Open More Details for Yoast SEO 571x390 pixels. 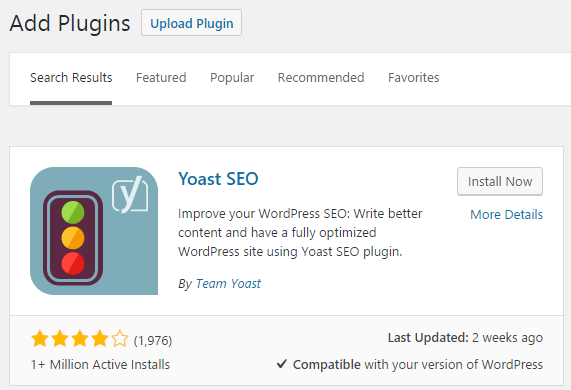[x=507, y=214]
